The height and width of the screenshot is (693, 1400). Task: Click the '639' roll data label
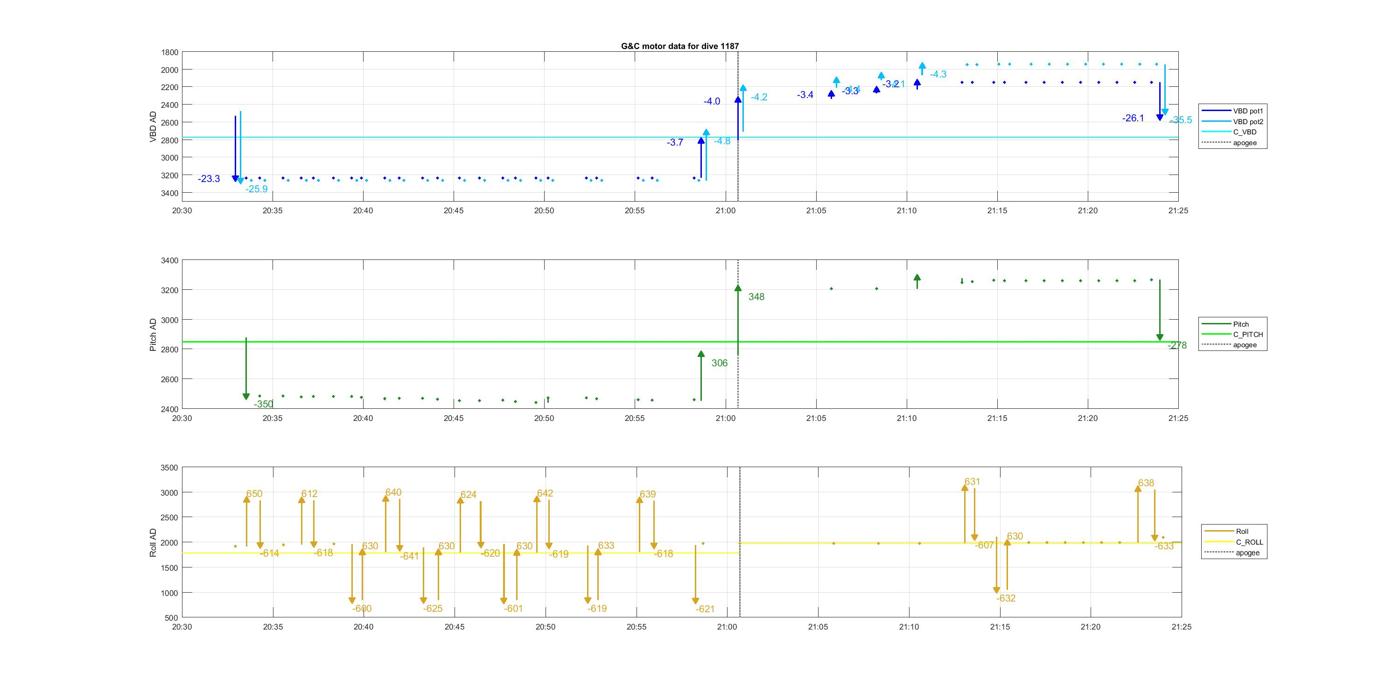point(648,495)
